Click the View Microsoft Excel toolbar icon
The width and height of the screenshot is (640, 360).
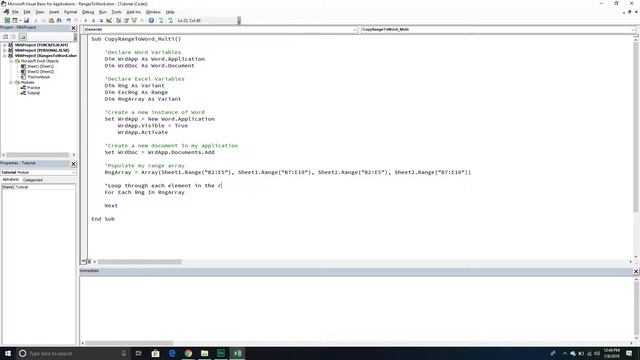(7, 20)
